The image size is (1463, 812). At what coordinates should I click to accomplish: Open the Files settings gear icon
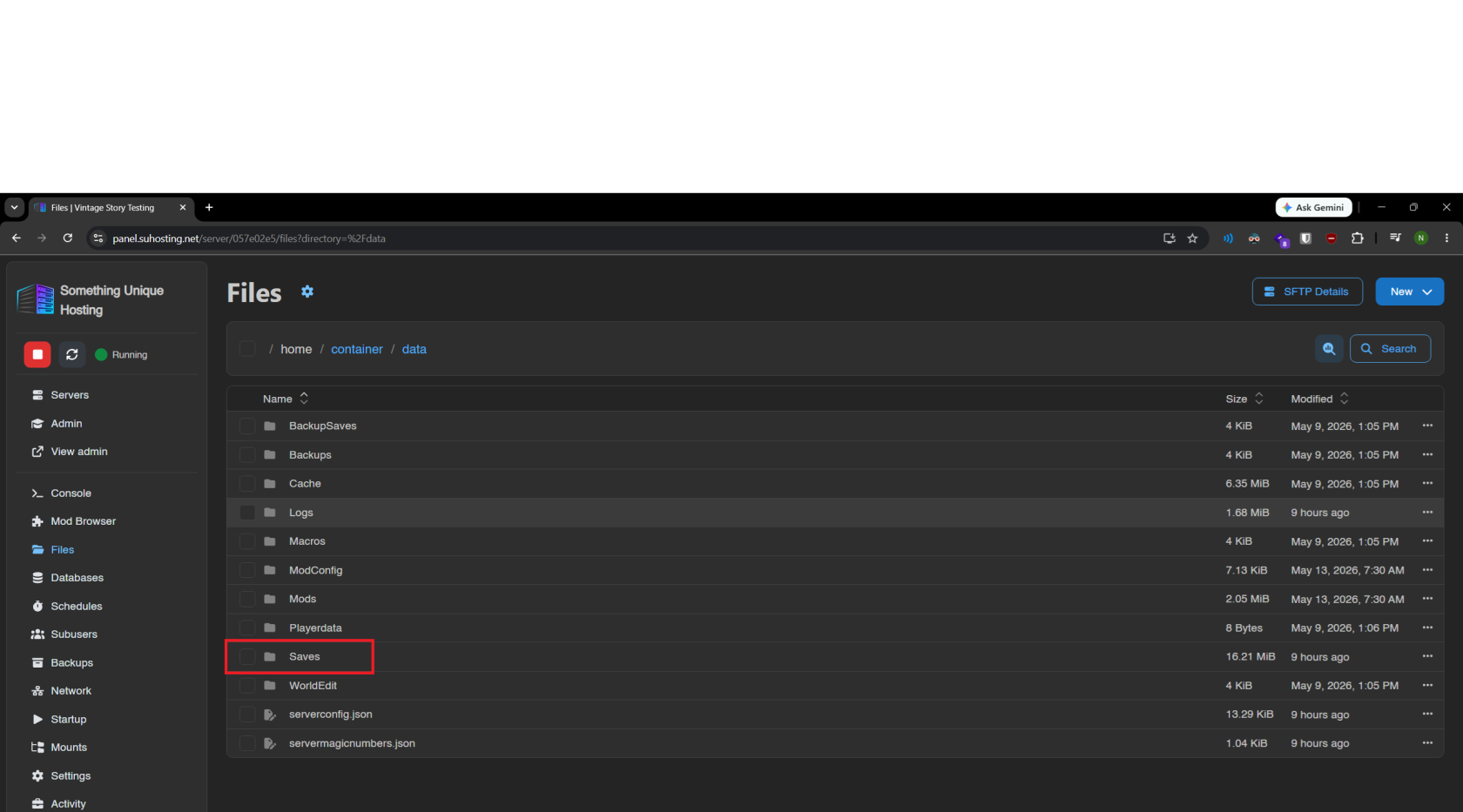click(x=307, y=292)
